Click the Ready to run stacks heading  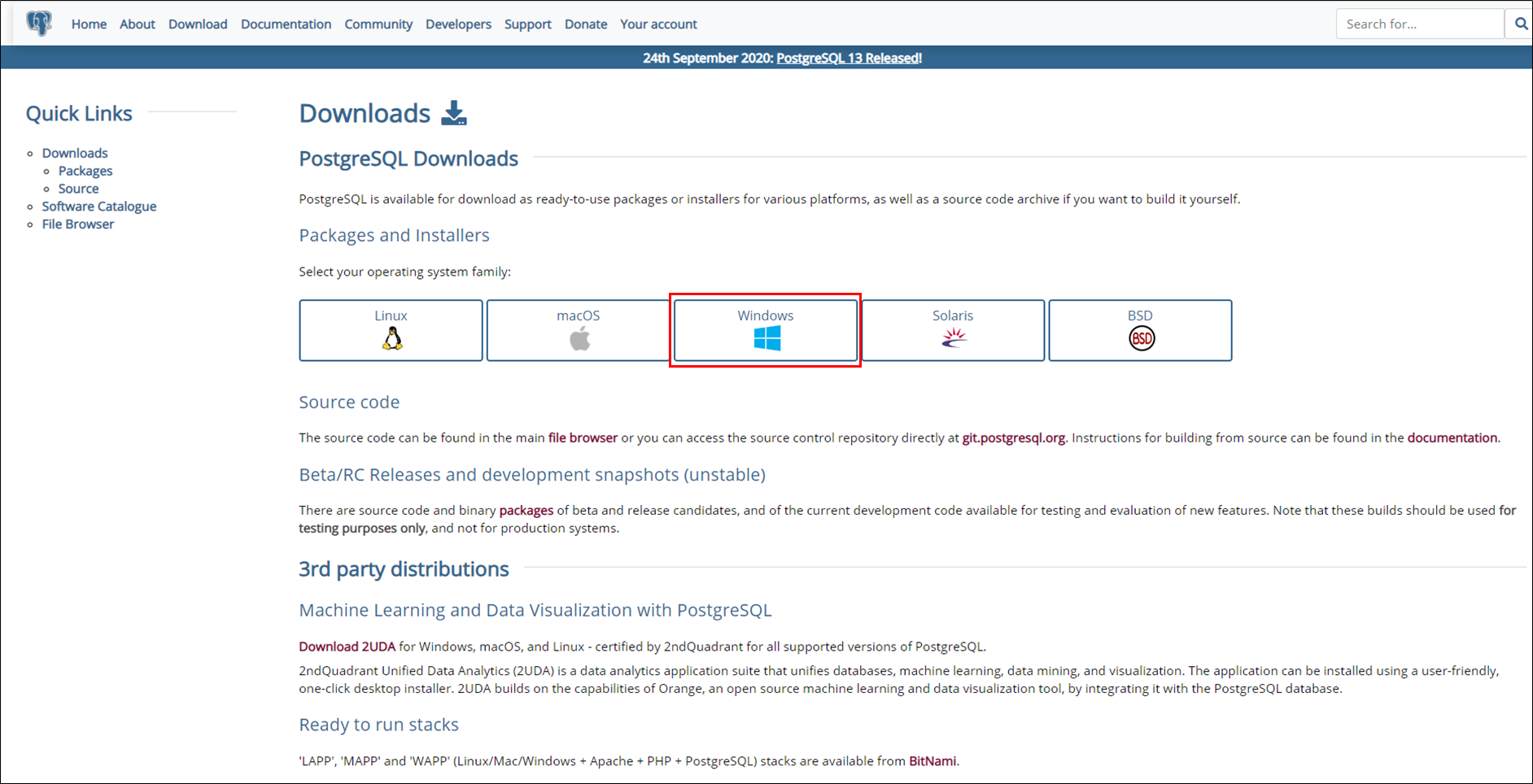pos(378,725)
